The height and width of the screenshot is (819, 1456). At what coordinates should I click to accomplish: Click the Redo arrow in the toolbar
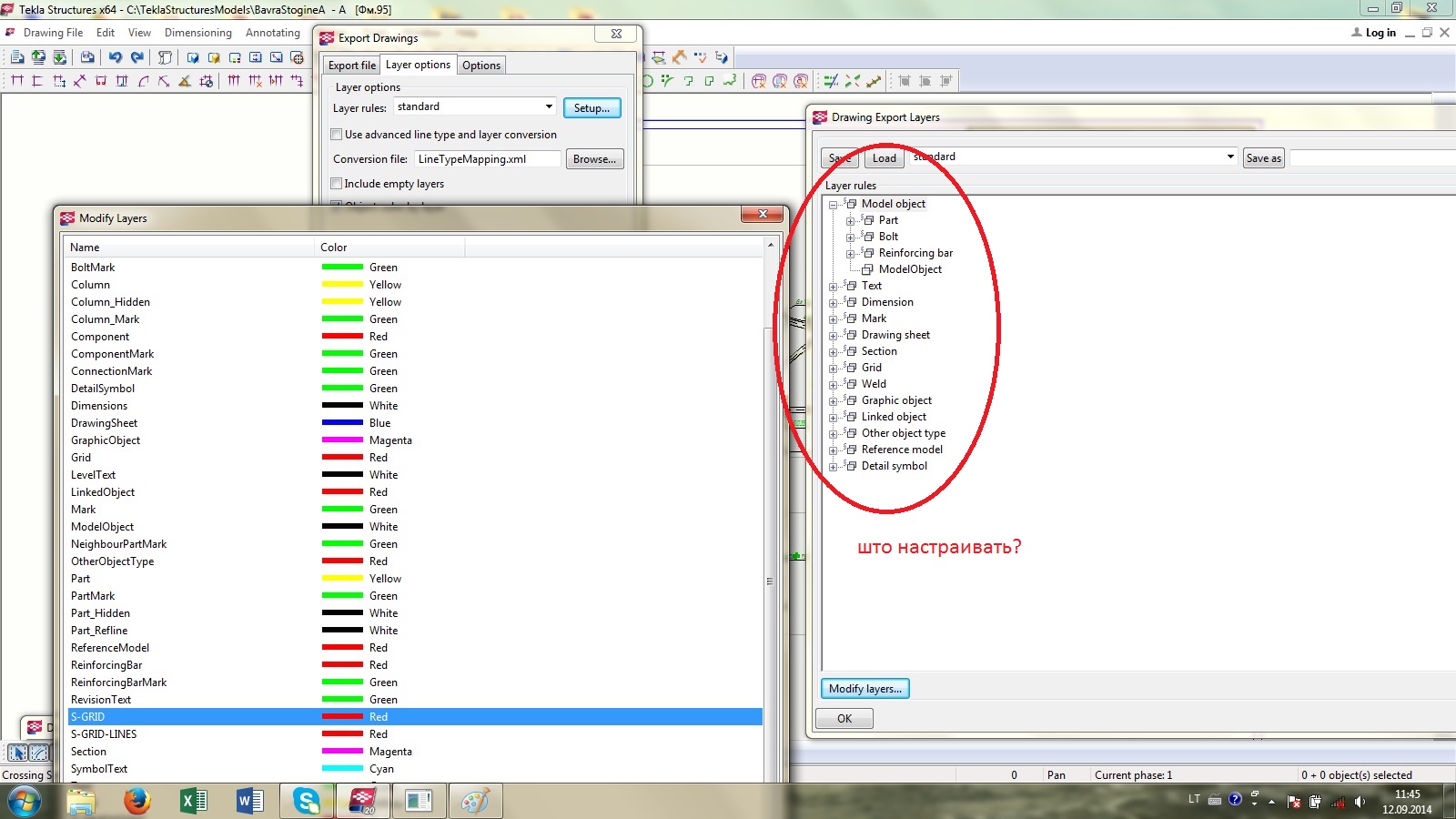[x=137, y=57]
